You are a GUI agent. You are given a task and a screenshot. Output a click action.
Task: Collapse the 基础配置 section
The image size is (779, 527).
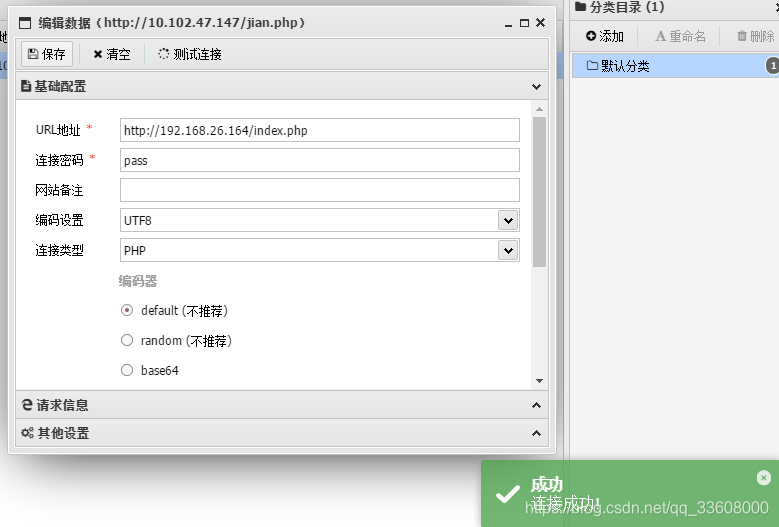(x=536, y=86)
